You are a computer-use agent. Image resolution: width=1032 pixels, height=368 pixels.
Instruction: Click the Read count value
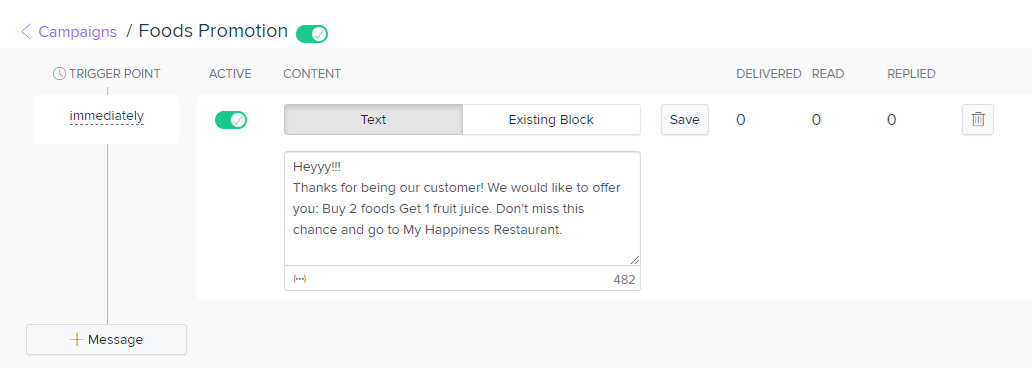tap(816, 120)
